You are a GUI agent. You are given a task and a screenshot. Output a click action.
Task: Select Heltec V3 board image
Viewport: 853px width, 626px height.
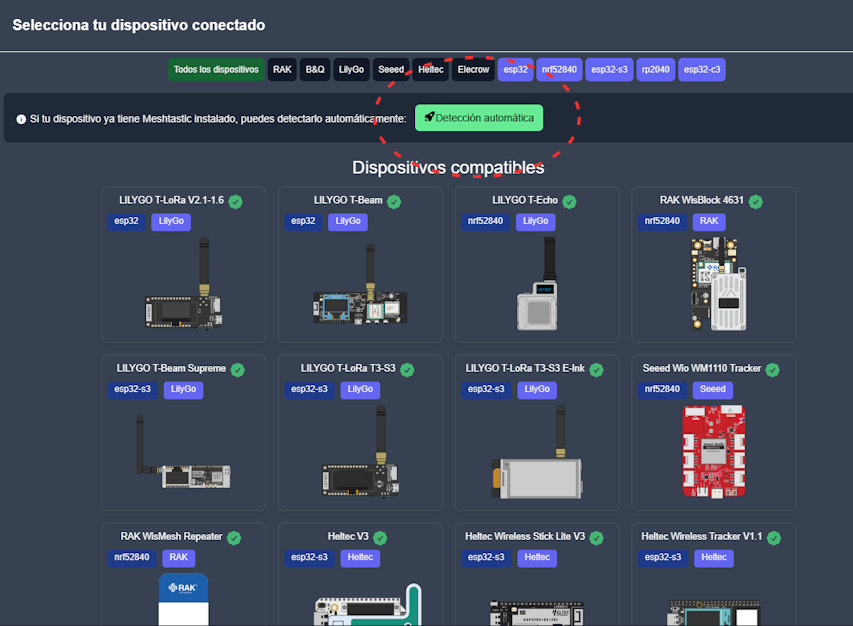pos(368,605)
